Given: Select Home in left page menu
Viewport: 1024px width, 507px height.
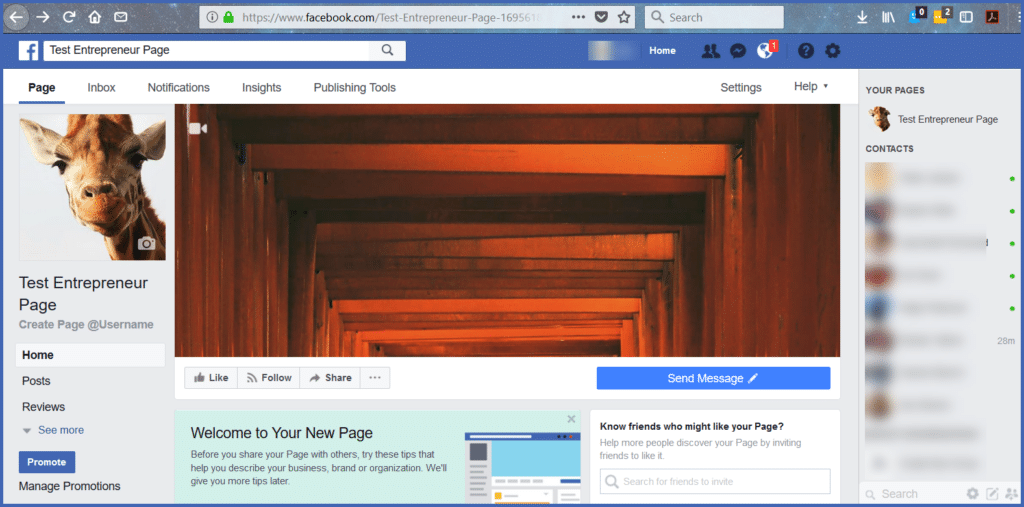Looking at the screenshot, I should point(90,355).
